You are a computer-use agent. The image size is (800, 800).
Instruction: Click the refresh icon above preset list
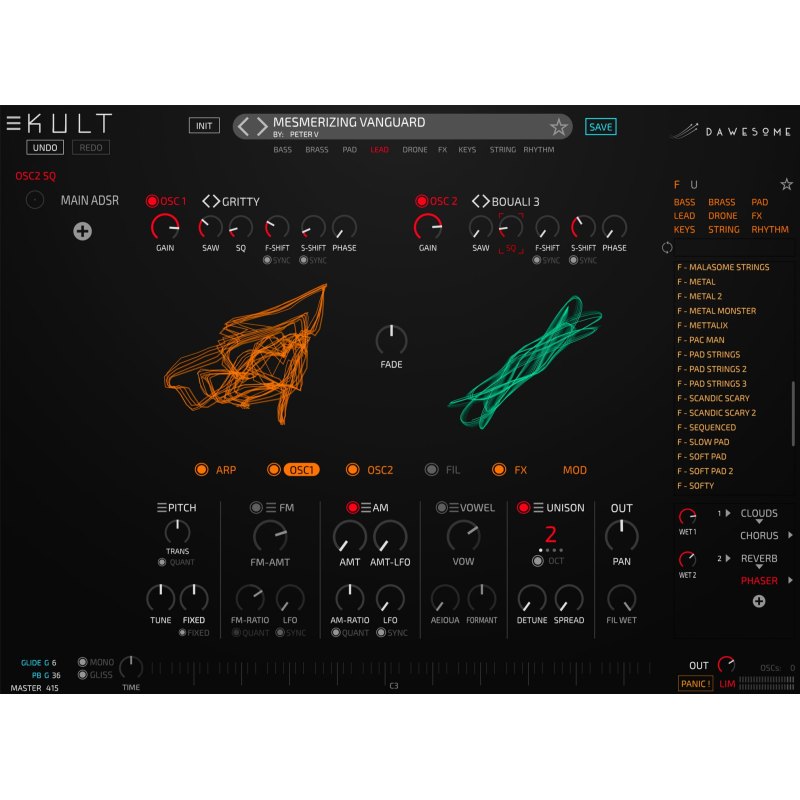(x=667, y=248)
